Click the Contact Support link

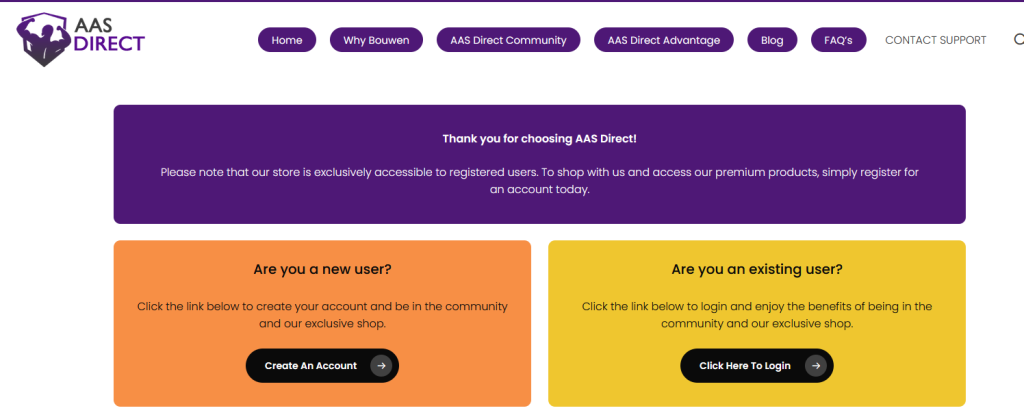(935, 40)
